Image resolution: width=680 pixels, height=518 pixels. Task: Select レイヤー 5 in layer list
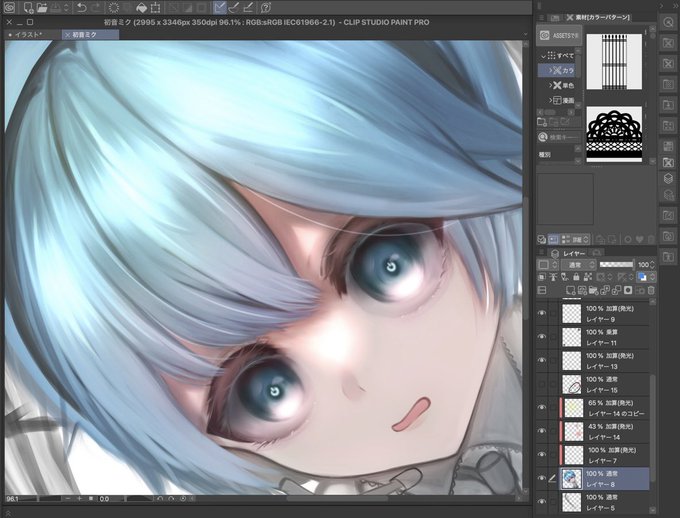click(x=605, y=502)
